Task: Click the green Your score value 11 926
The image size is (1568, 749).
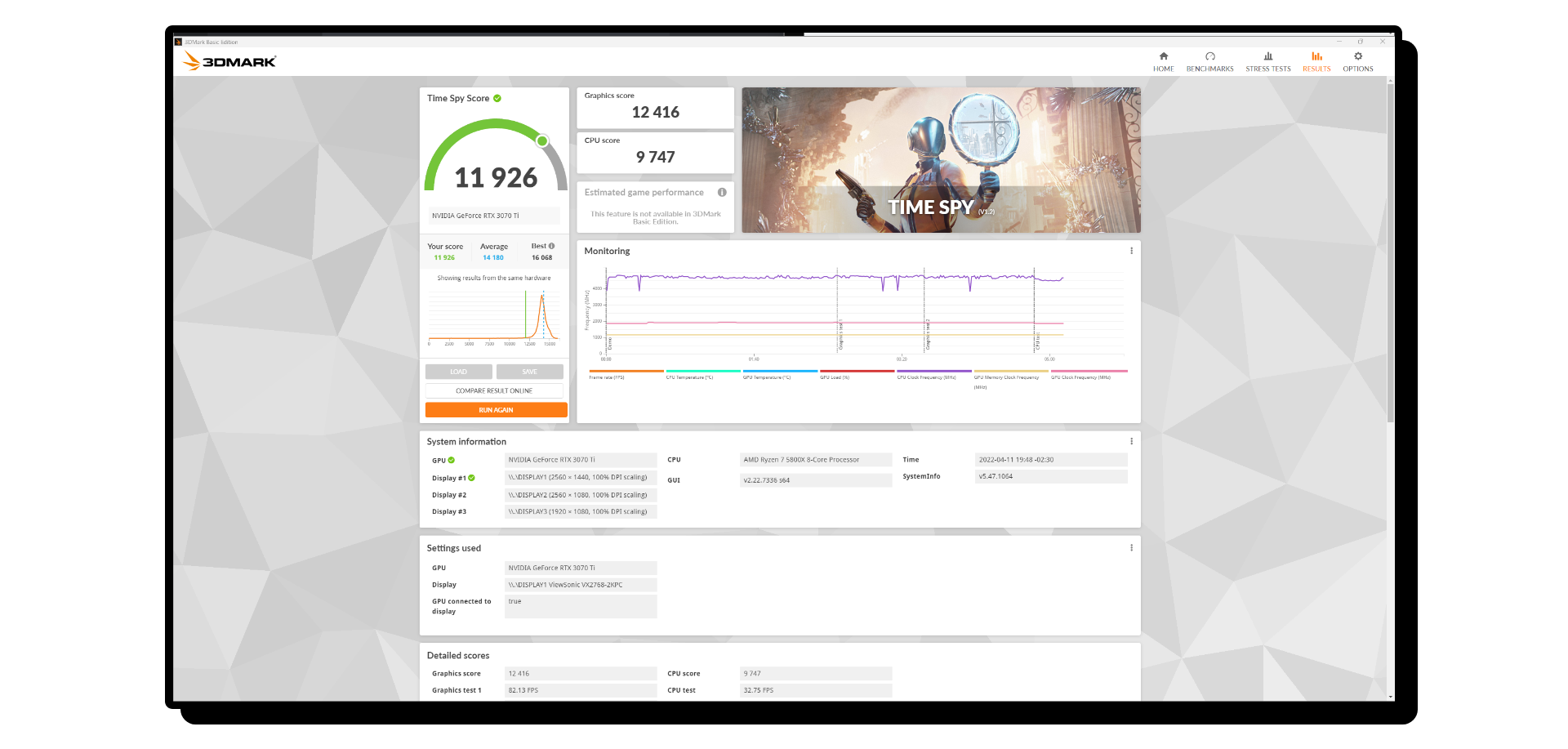Action: (x=444, y=257)
